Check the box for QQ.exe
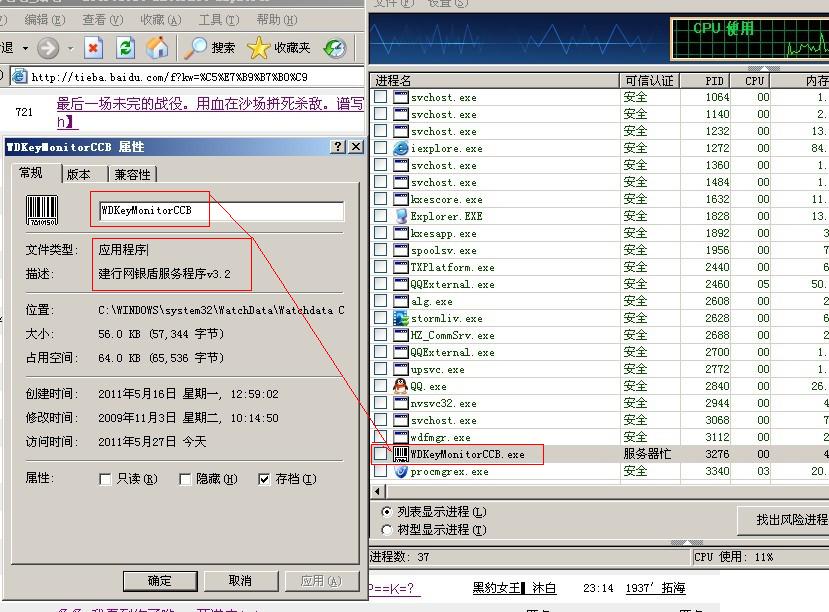The image size is (829, 612). click(x=380, y=386)
